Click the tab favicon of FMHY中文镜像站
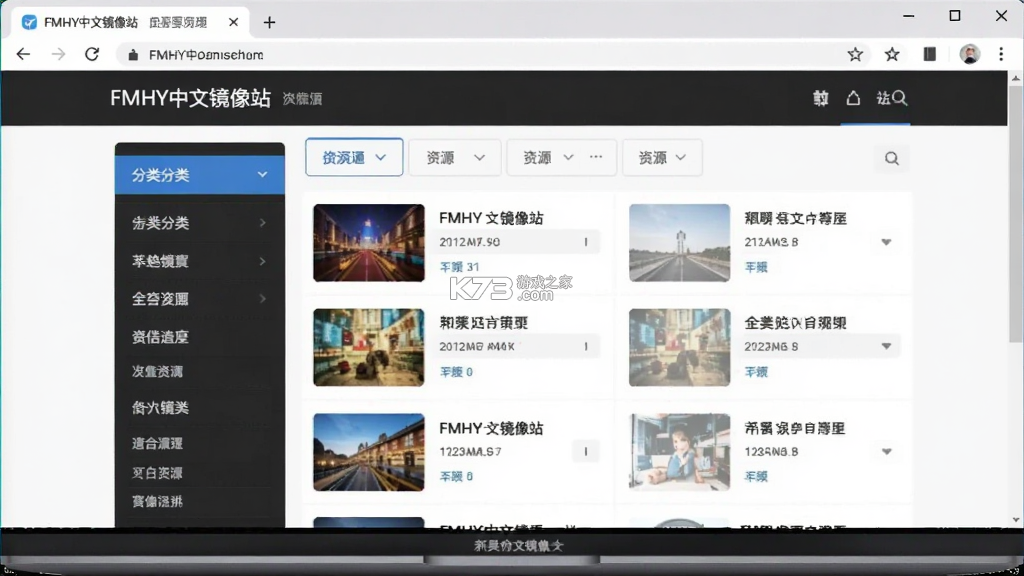Image resolution: width=1024 pixels, height=576 pixels. [x=29, y=22]
